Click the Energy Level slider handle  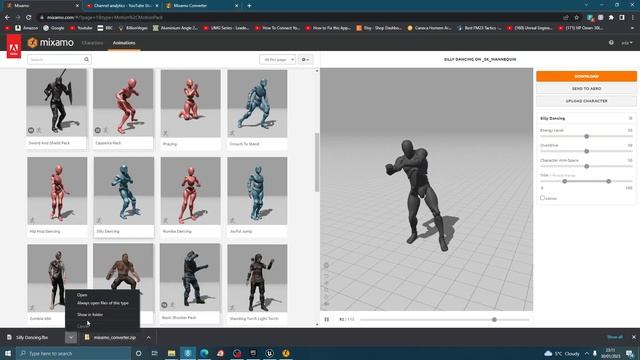(x=587, y=136)
